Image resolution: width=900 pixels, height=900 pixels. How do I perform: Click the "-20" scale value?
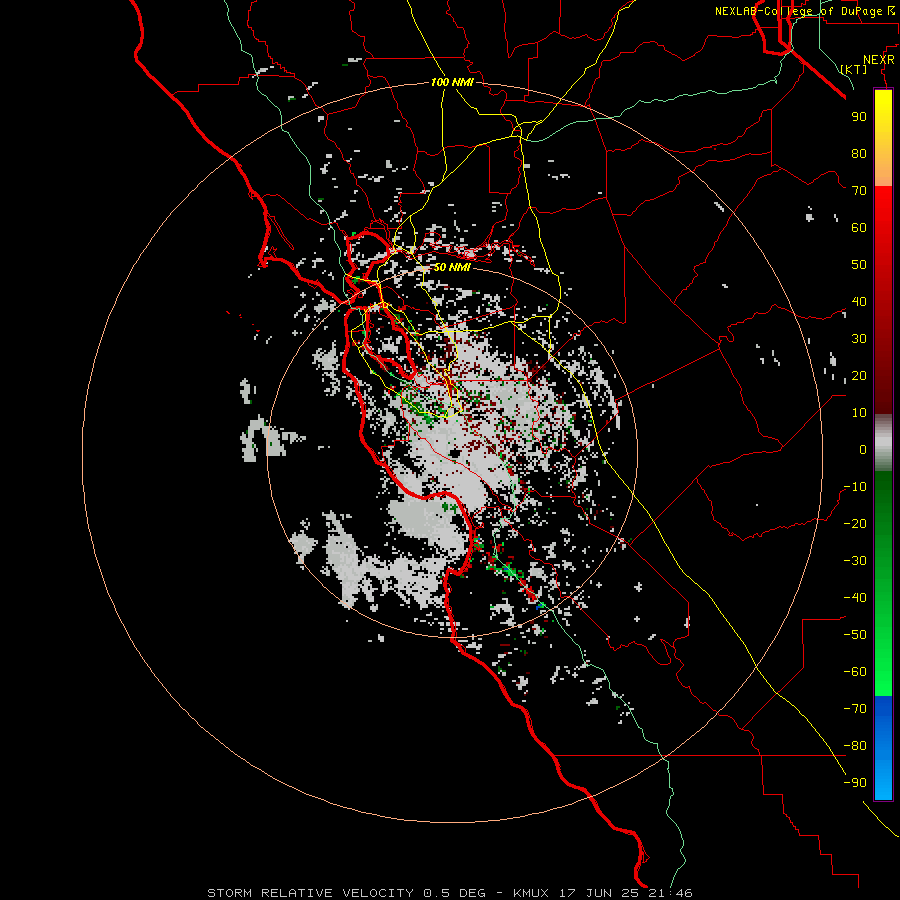855,523
